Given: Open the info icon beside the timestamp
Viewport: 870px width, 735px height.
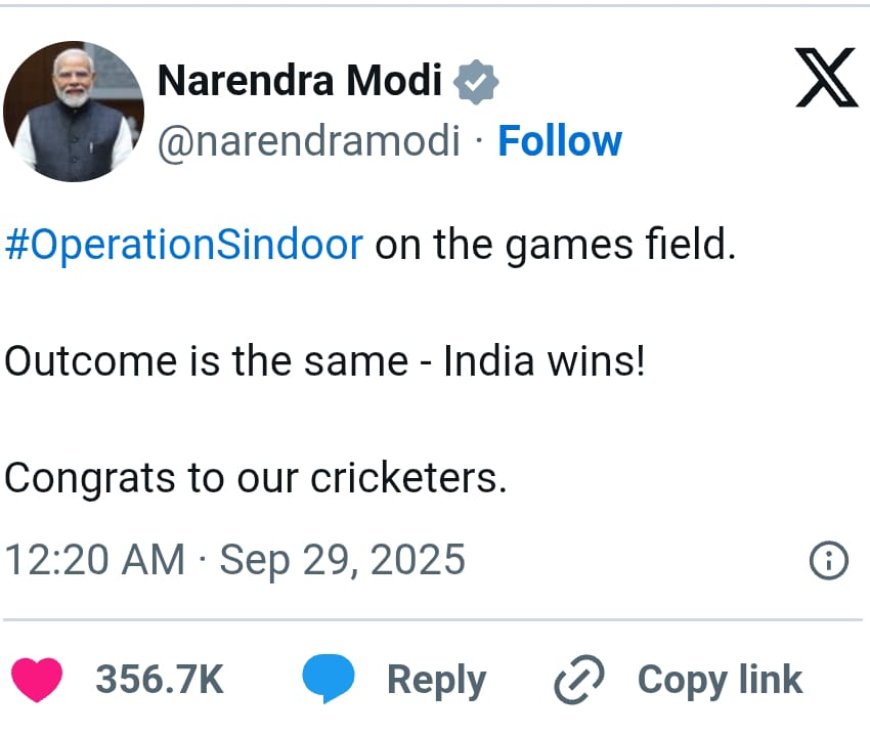Looking at the screenshot, I should click(x=828, y=561).
